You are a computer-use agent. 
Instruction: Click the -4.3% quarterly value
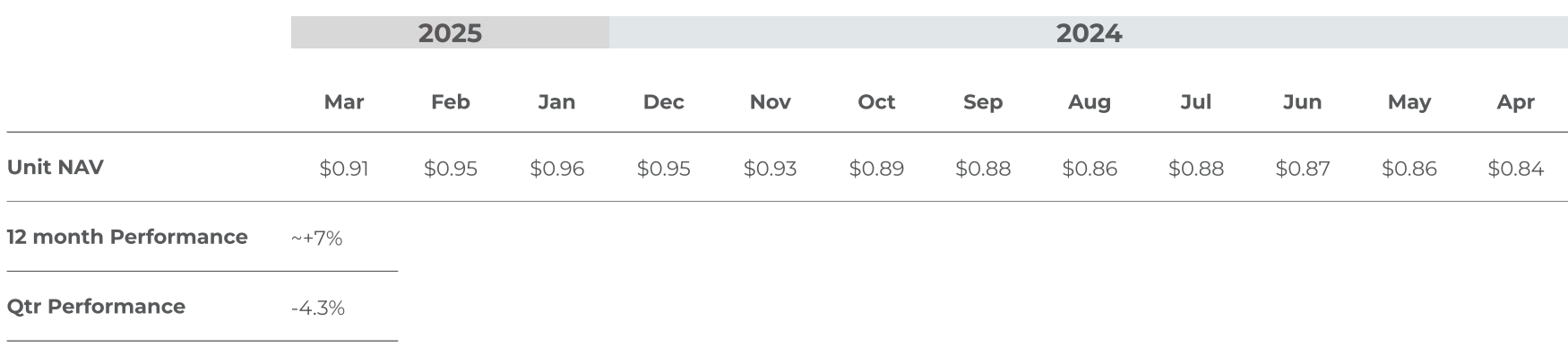point(318,308)
